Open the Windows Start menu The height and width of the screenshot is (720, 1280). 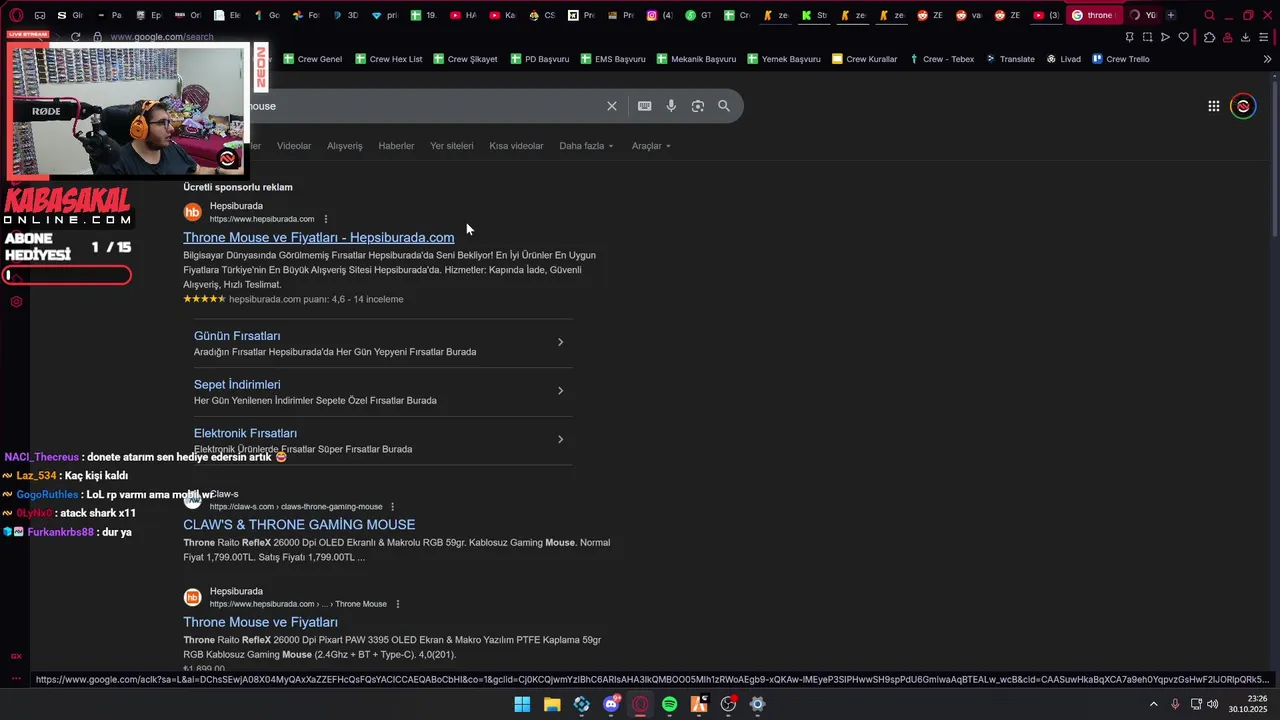click(522, 704)
